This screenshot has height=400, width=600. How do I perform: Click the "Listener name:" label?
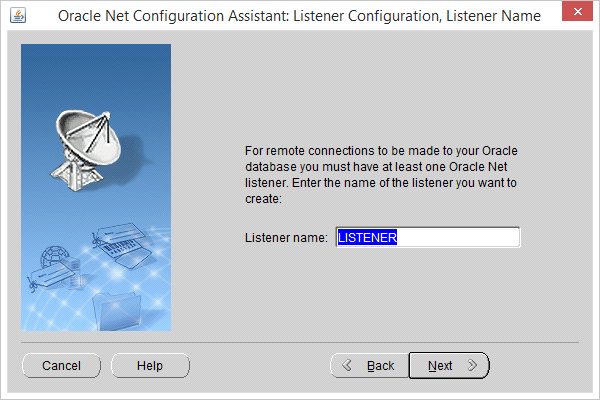[x=286, y=238]
